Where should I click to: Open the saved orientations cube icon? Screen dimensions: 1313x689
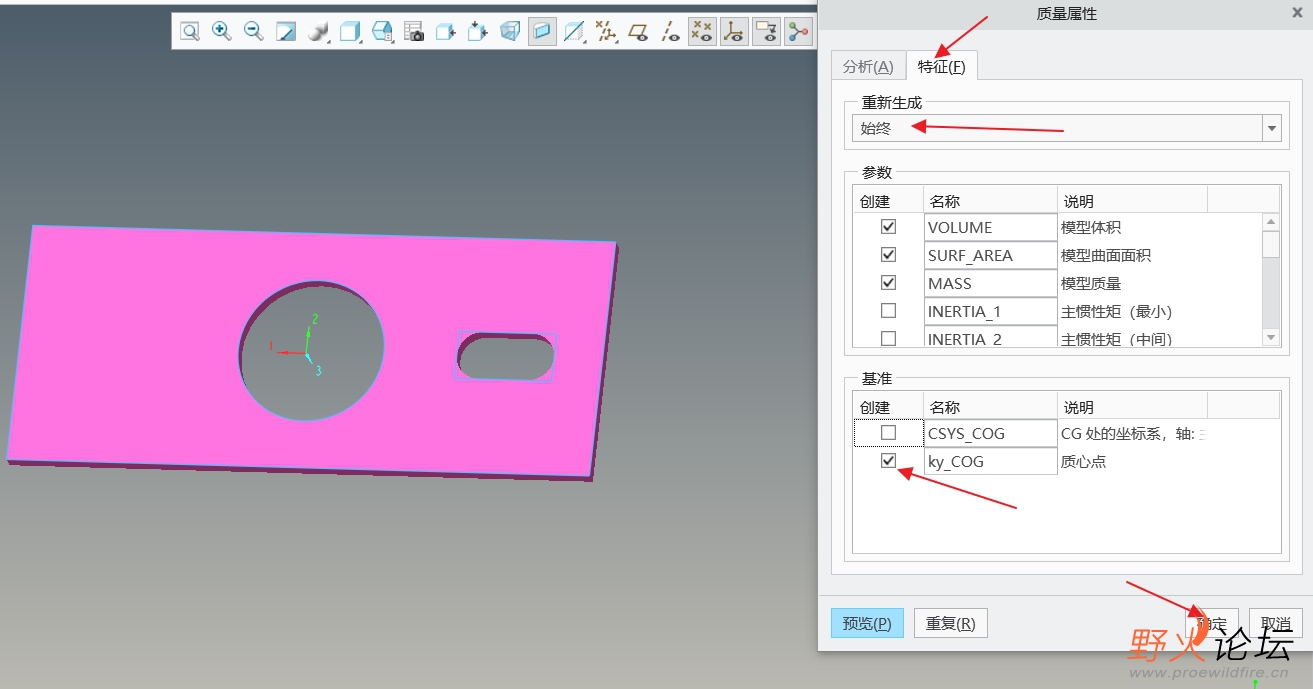click(350, 32)
